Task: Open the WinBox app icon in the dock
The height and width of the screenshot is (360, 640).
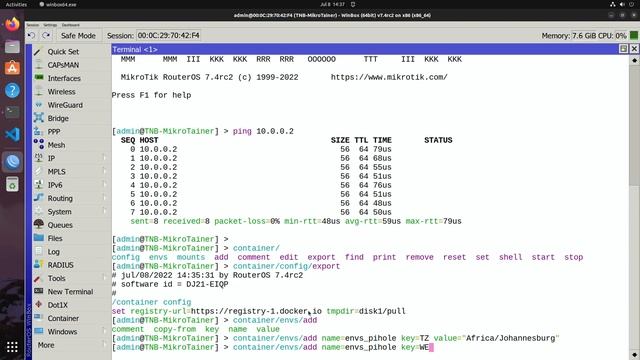Action: tap(12, 162)
